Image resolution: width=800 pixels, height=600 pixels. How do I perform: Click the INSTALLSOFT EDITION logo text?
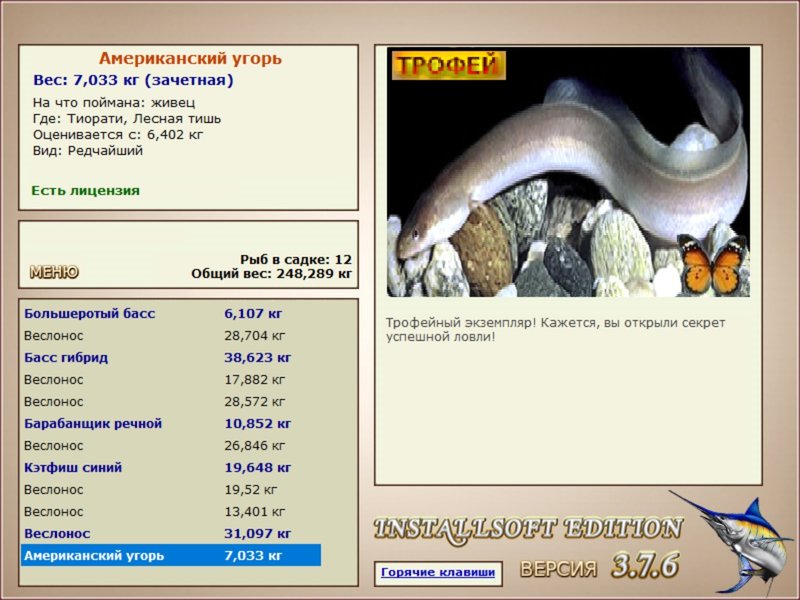pyautogui.click(x=528, y=529)
